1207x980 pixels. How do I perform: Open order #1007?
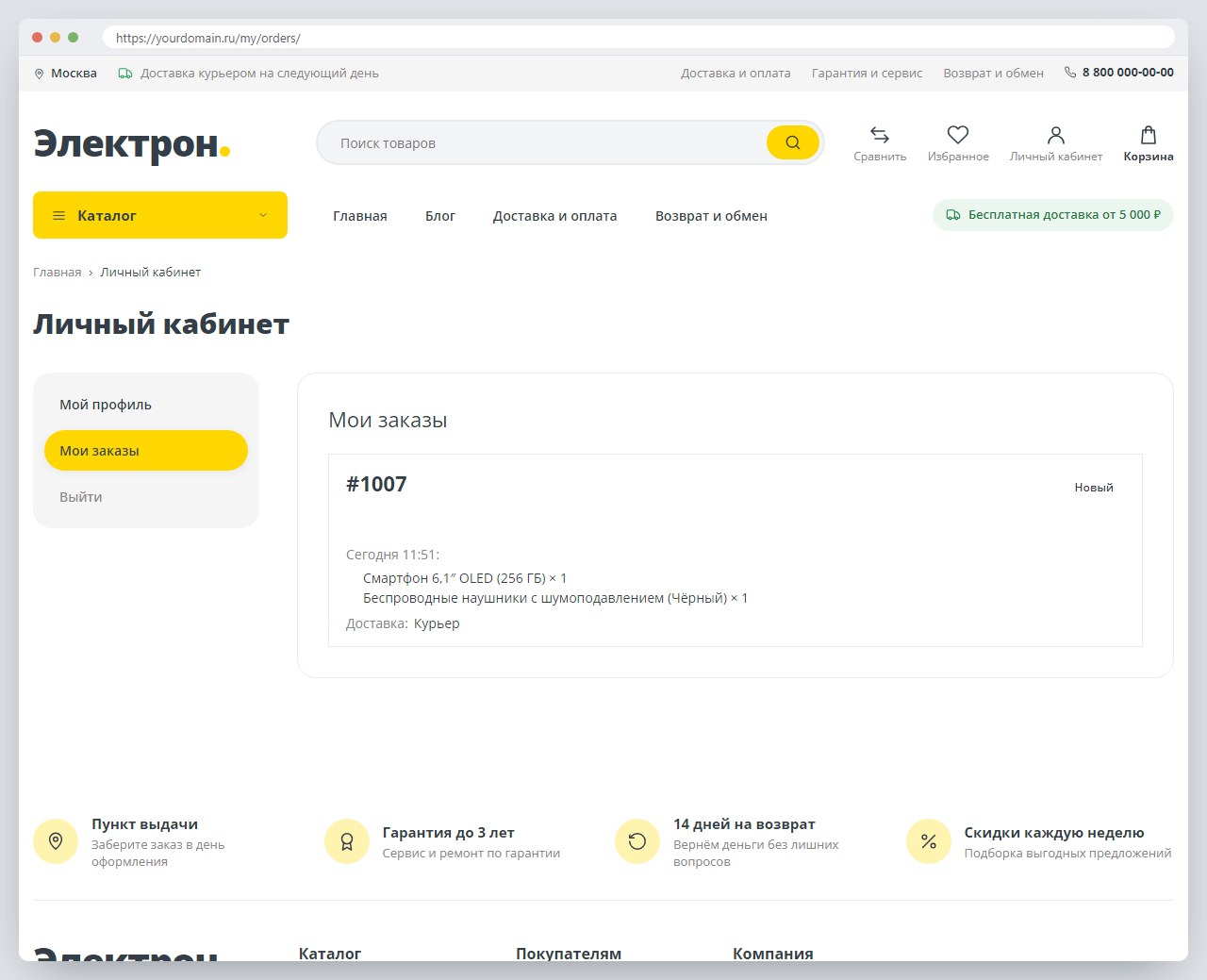coord(376,485)
